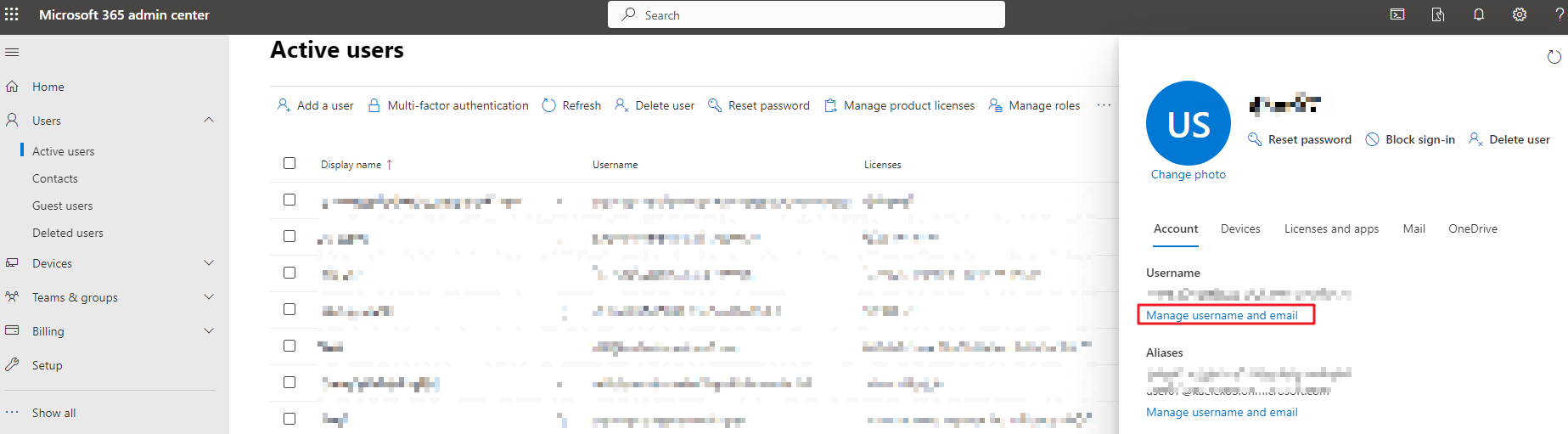The width and height of the screenshot is (1568, 434).
Task: Click Block sign-in in user panel
Action: point(1410,139)
